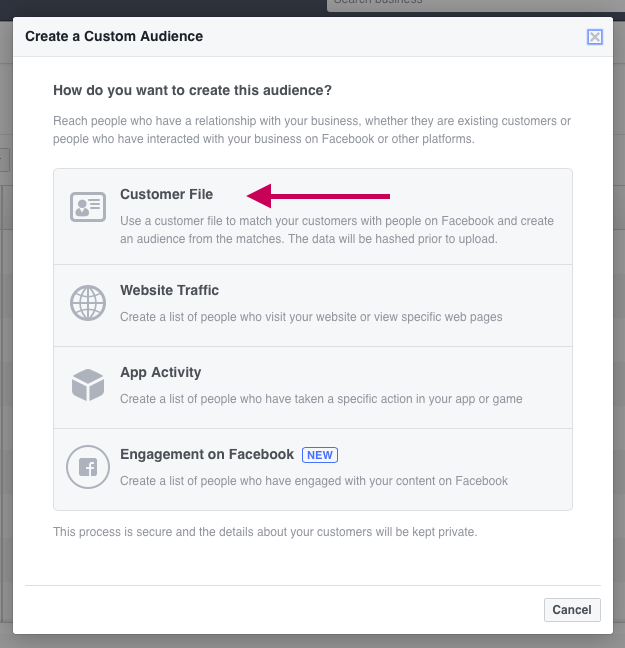Click the Customer File hashed data description
Viewport: 625px width, 648px height.
click(337, 230)
